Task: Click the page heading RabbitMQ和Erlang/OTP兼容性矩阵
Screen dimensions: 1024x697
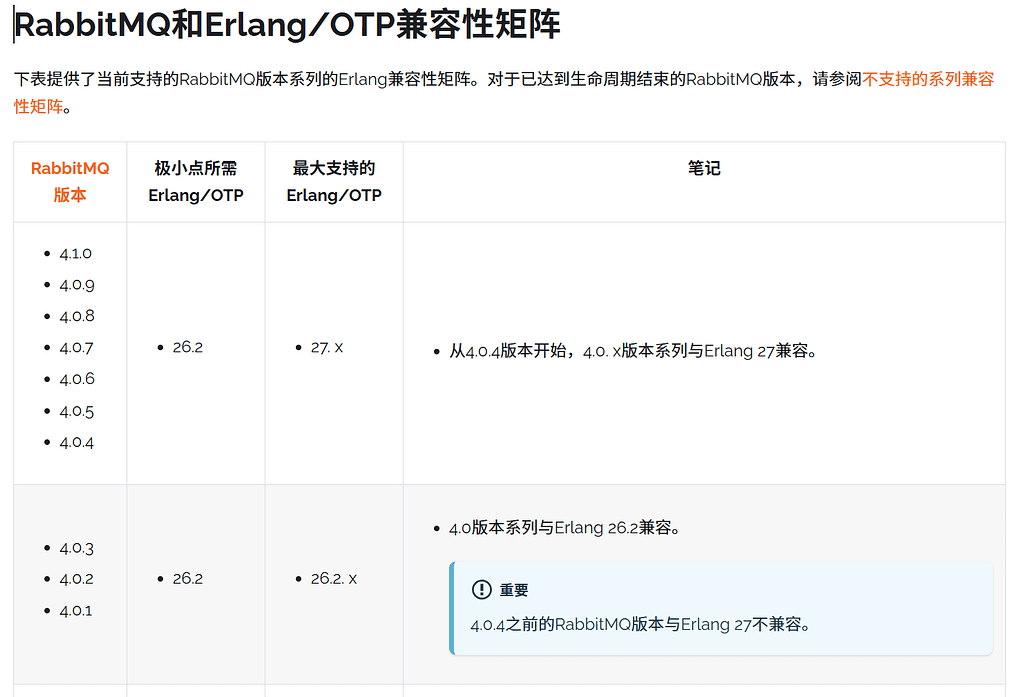Action: (x=287, y=25)
